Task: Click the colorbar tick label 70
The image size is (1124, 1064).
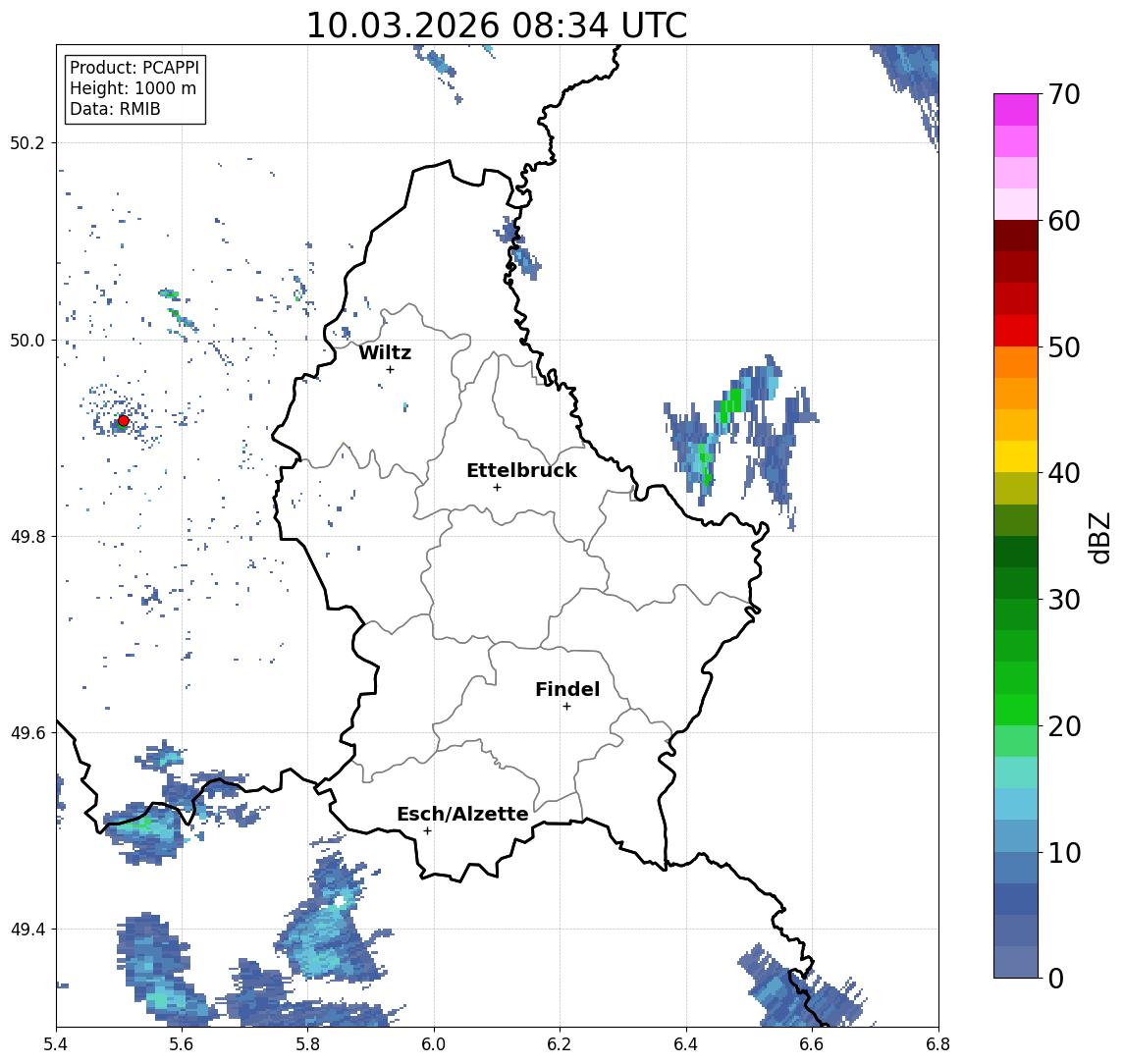Action: point(1064,94)
